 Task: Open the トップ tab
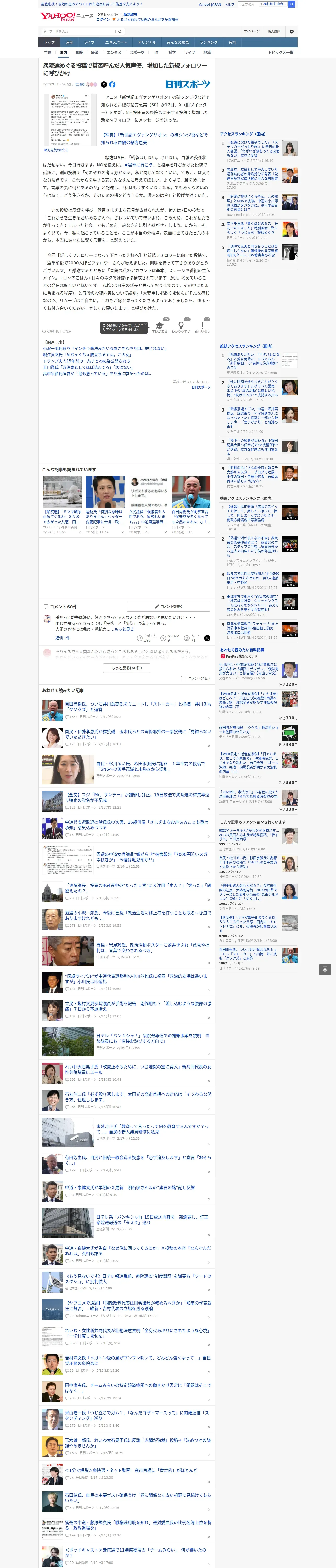point(49,43)
